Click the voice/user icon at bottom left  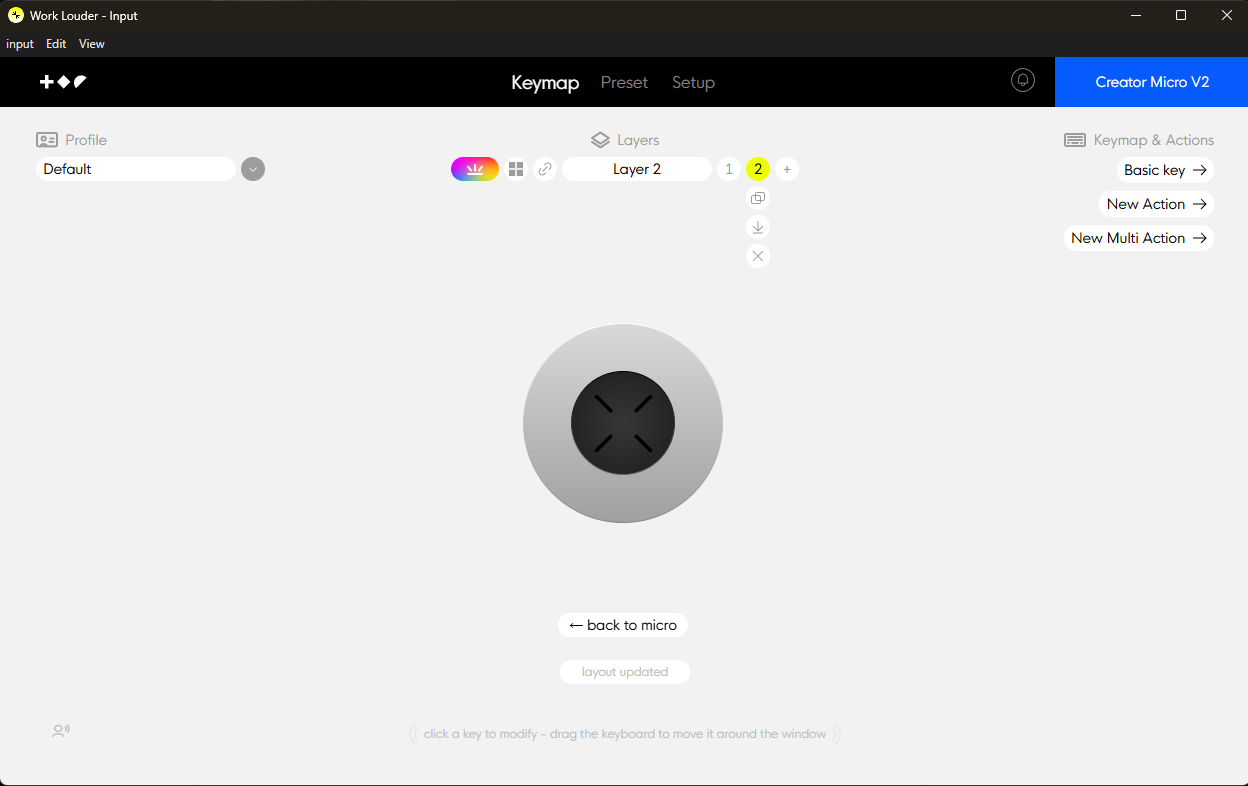click(61, 731)
